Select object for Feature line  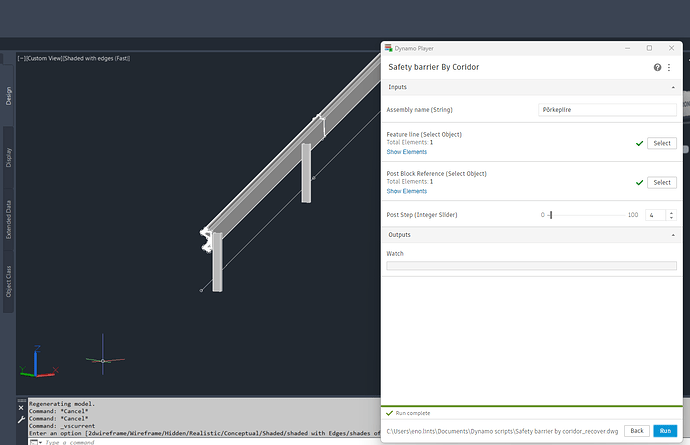tap(662, 143)
